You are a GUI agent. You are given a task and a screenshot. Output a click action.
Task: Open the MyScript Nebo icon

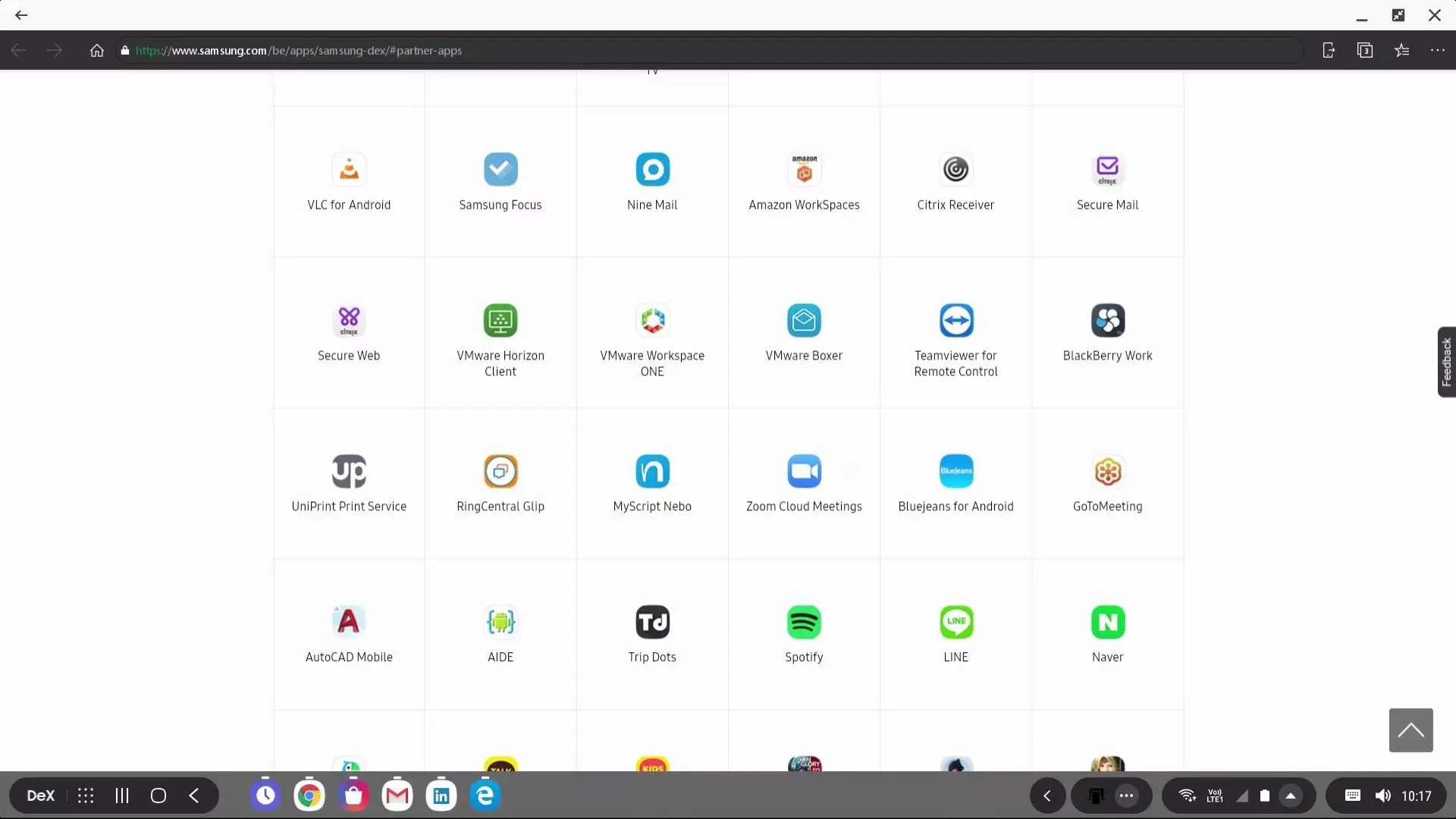[652, 471]
